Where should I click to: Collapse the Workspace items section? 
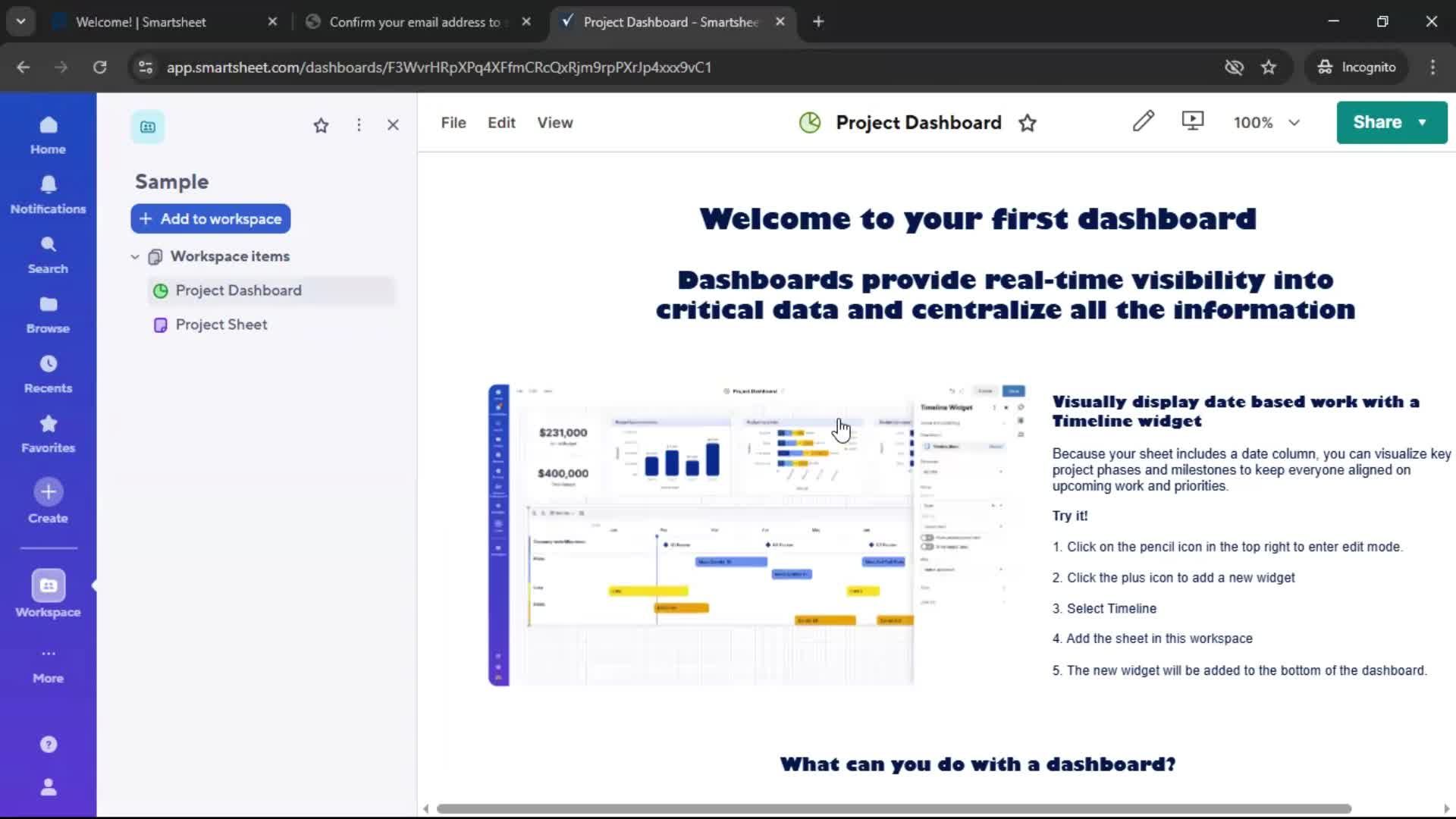(134, 256)
